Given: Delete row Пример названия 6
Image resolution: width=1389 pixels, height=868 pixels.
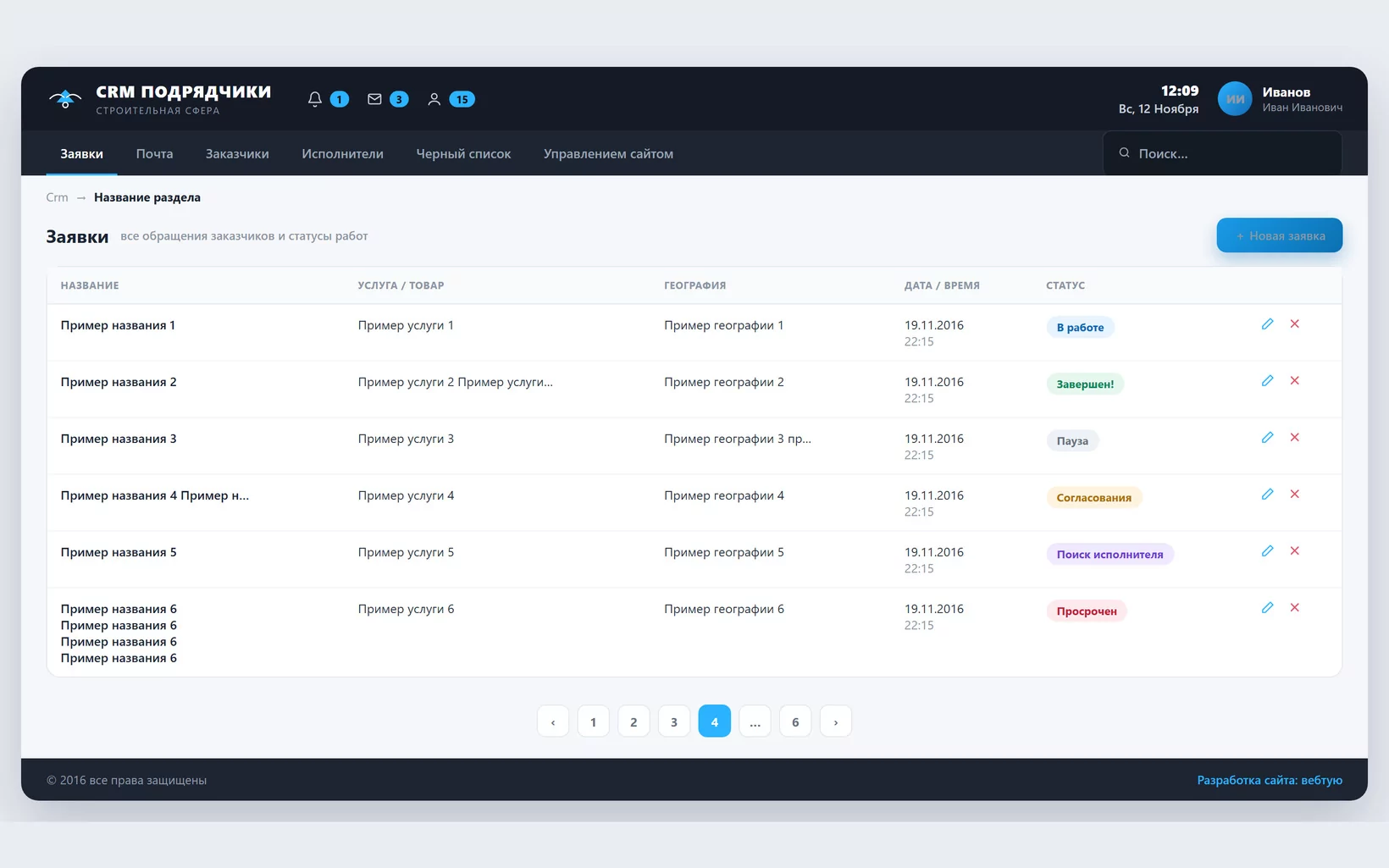Looking at the screenshot, I should tap(1294, 607).
